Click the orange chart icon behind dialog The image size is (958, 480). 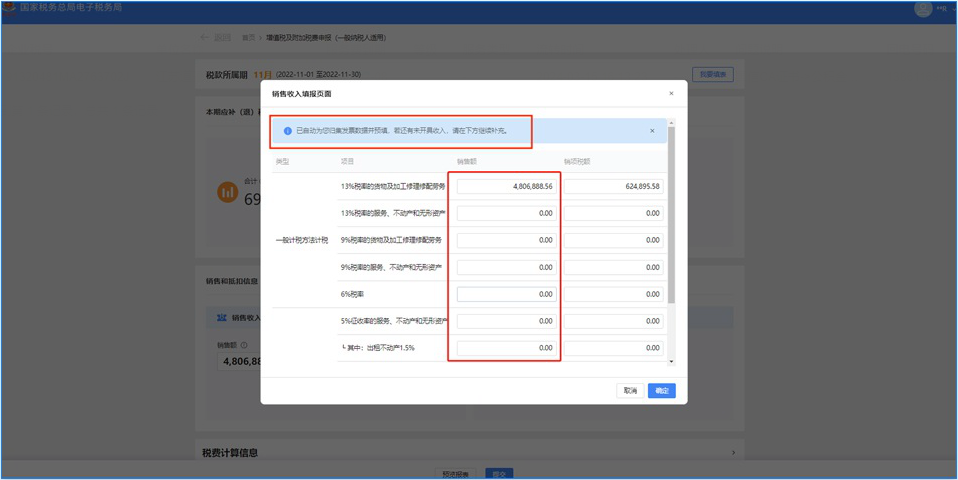pyautogui.click(x=228, y=191)
